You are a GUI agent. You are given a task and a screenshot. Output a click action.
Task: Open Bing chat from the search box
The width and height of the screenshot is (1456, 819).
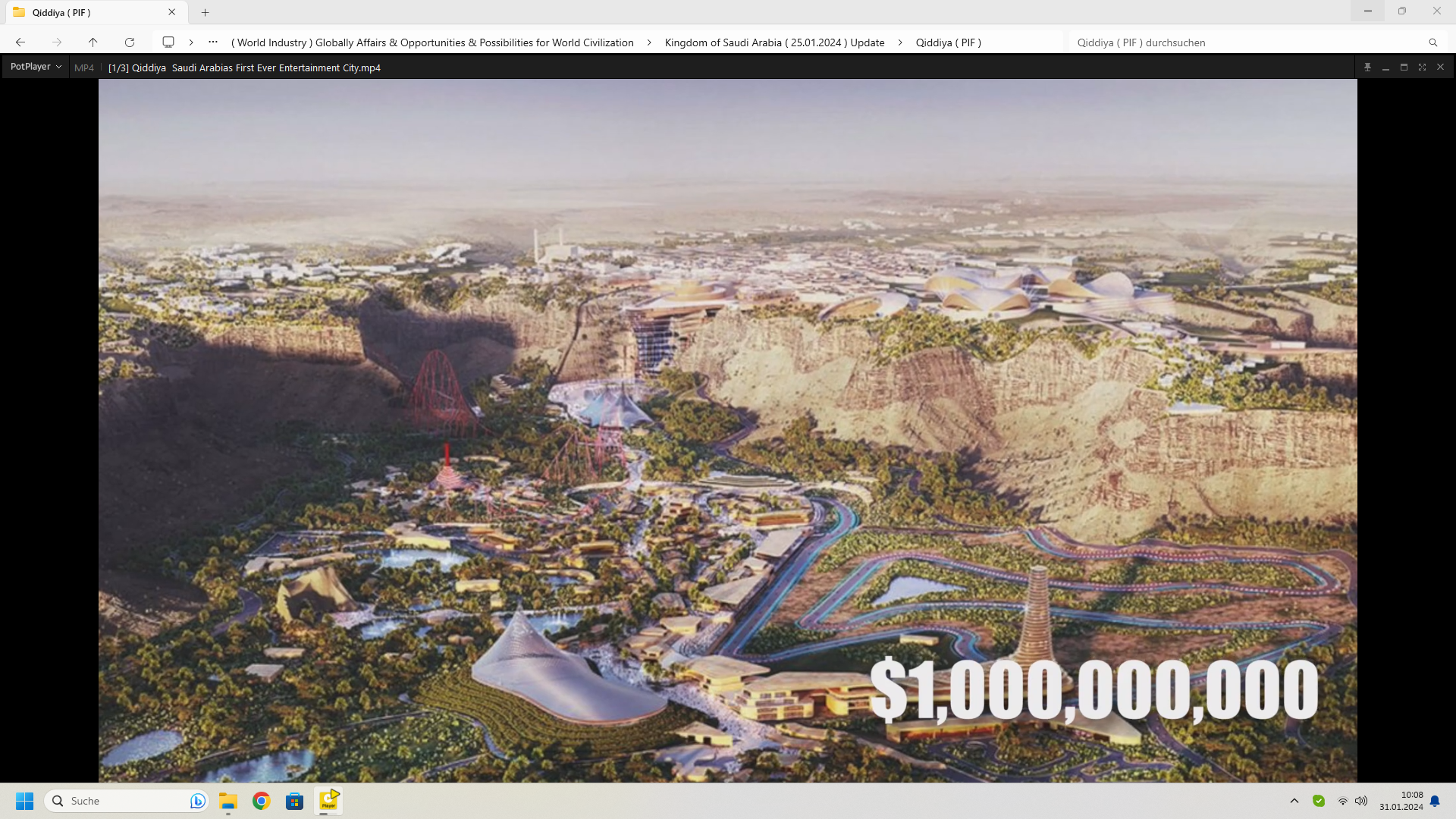coord(197,801)
